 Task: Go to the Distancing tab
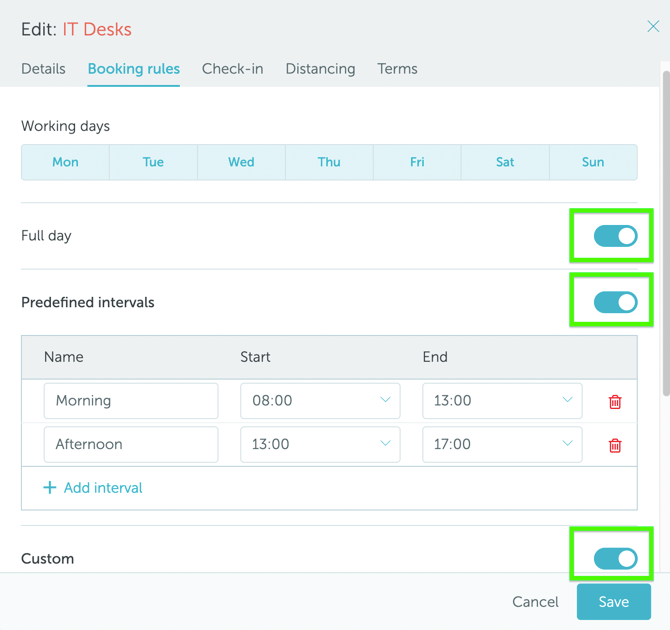(x=320, y=69)
